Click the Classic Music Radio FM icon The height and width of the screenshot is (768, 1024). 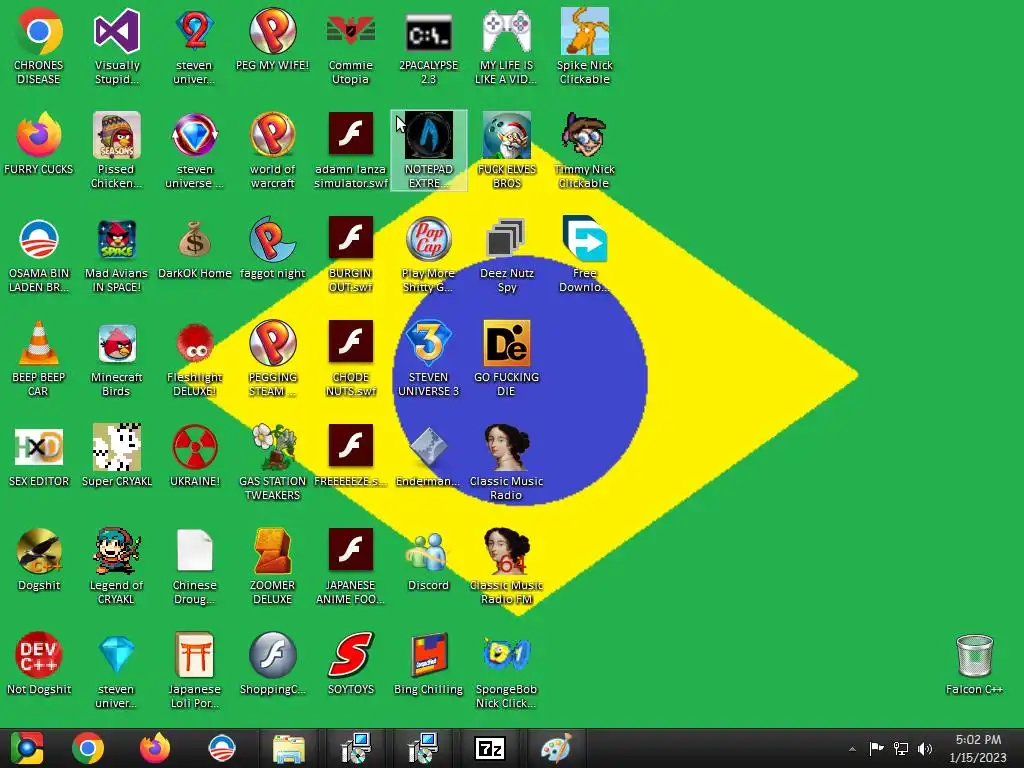tap(507, 566)
